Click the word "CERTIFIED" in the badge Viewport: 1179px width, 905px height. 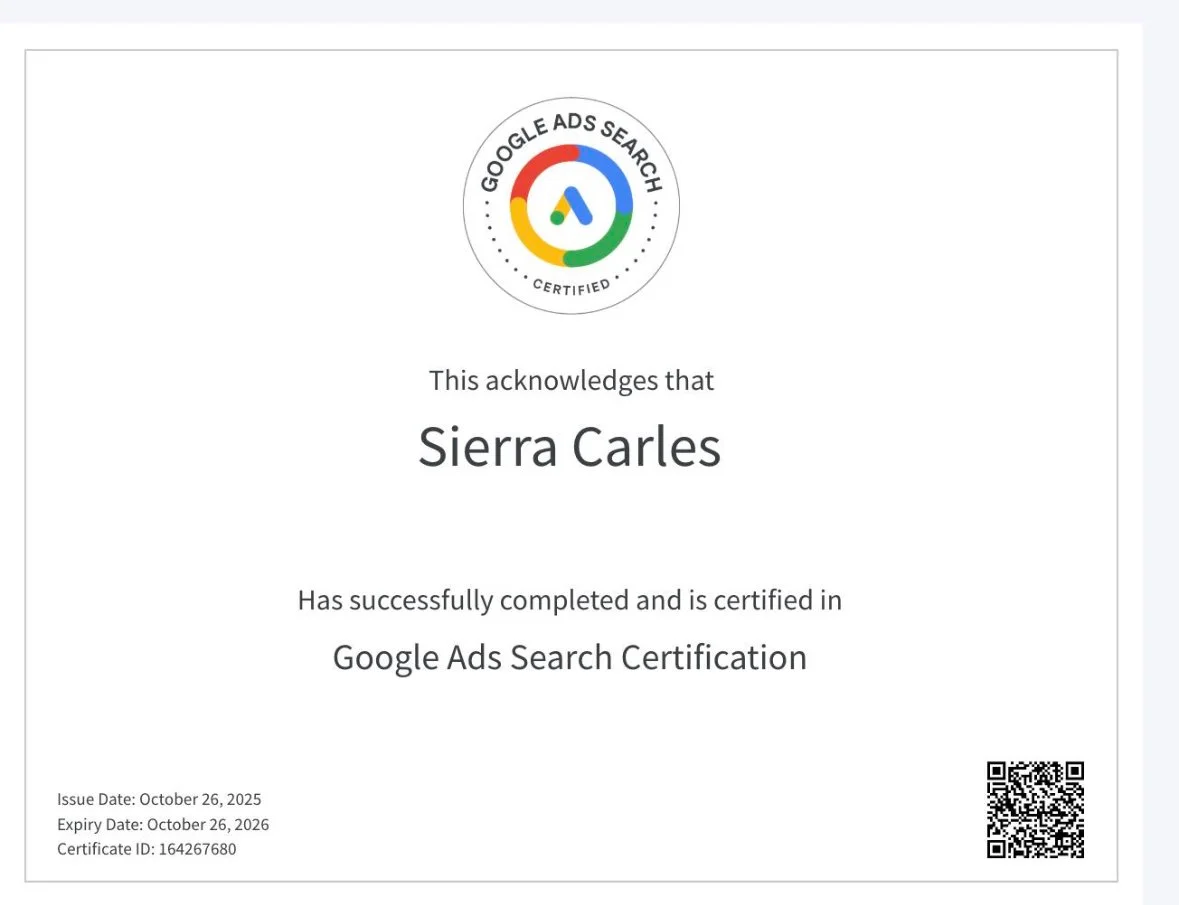tap(571, 287)
